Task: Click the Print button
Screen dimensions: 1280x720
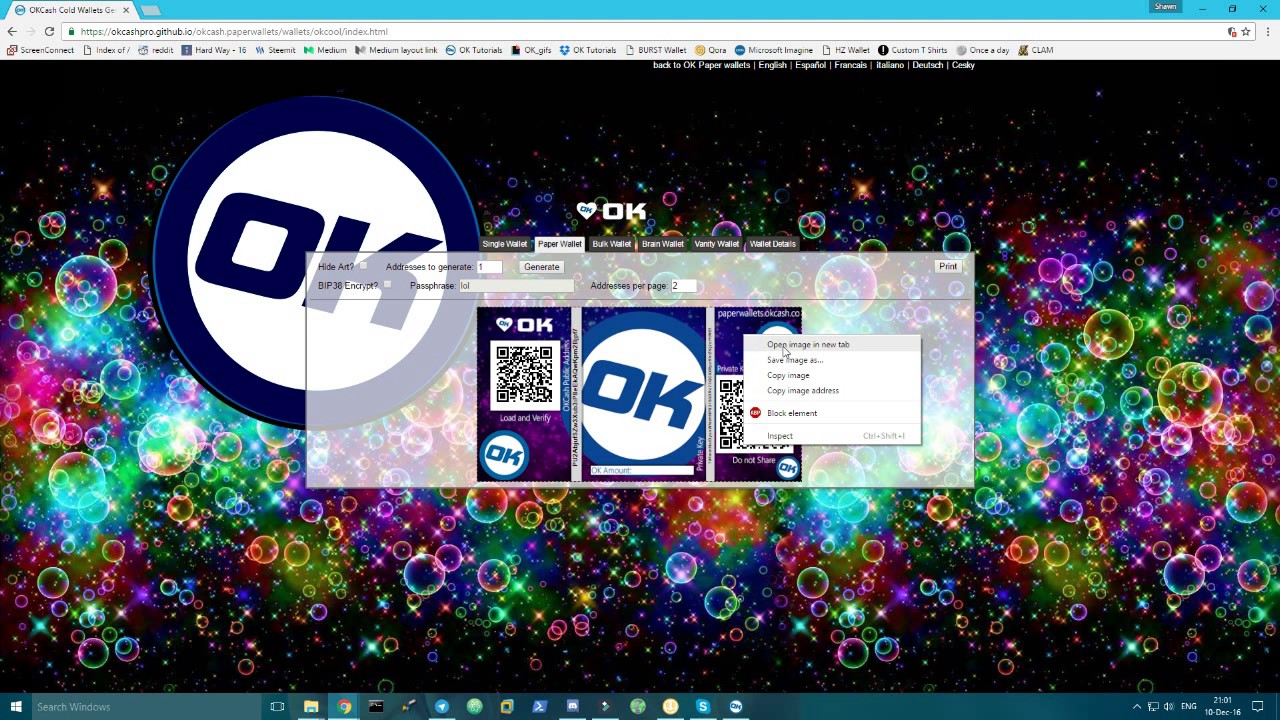Action: (x=948, y=267)
